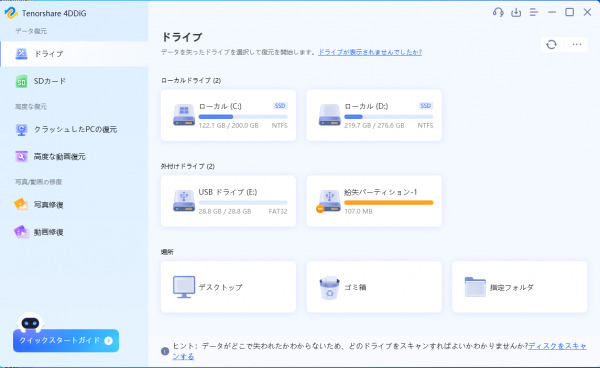Click the Tenorshare 4DDiG logo icon
This screenshot has width=600, height=368.
11,13
